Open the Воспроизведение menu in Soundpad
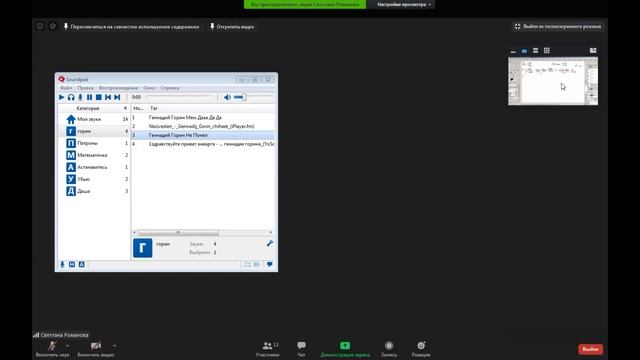The image size is (640, 360). (118, 88)
